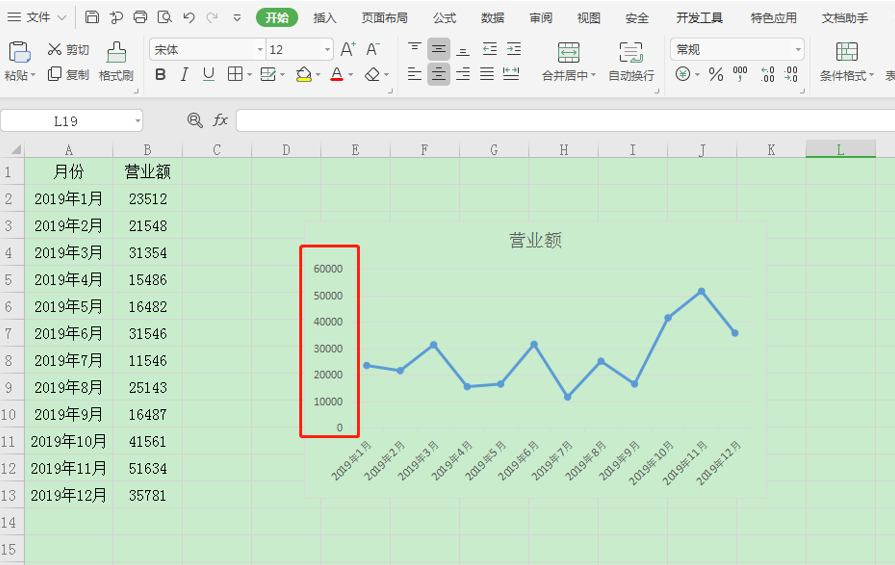895x565 pixels.
Task: Increase decimal places
Action: 767,74
